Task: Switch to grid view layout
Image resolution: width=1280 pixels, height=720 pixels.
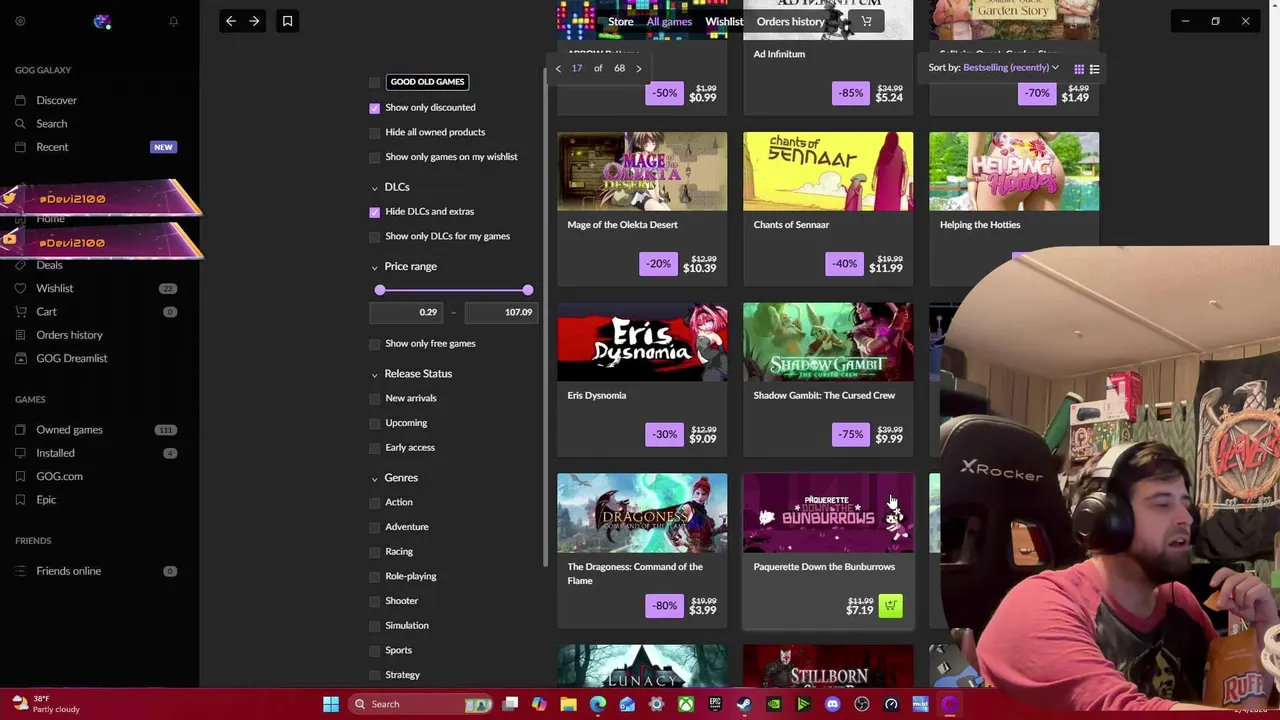Action: pos(1079,69)
